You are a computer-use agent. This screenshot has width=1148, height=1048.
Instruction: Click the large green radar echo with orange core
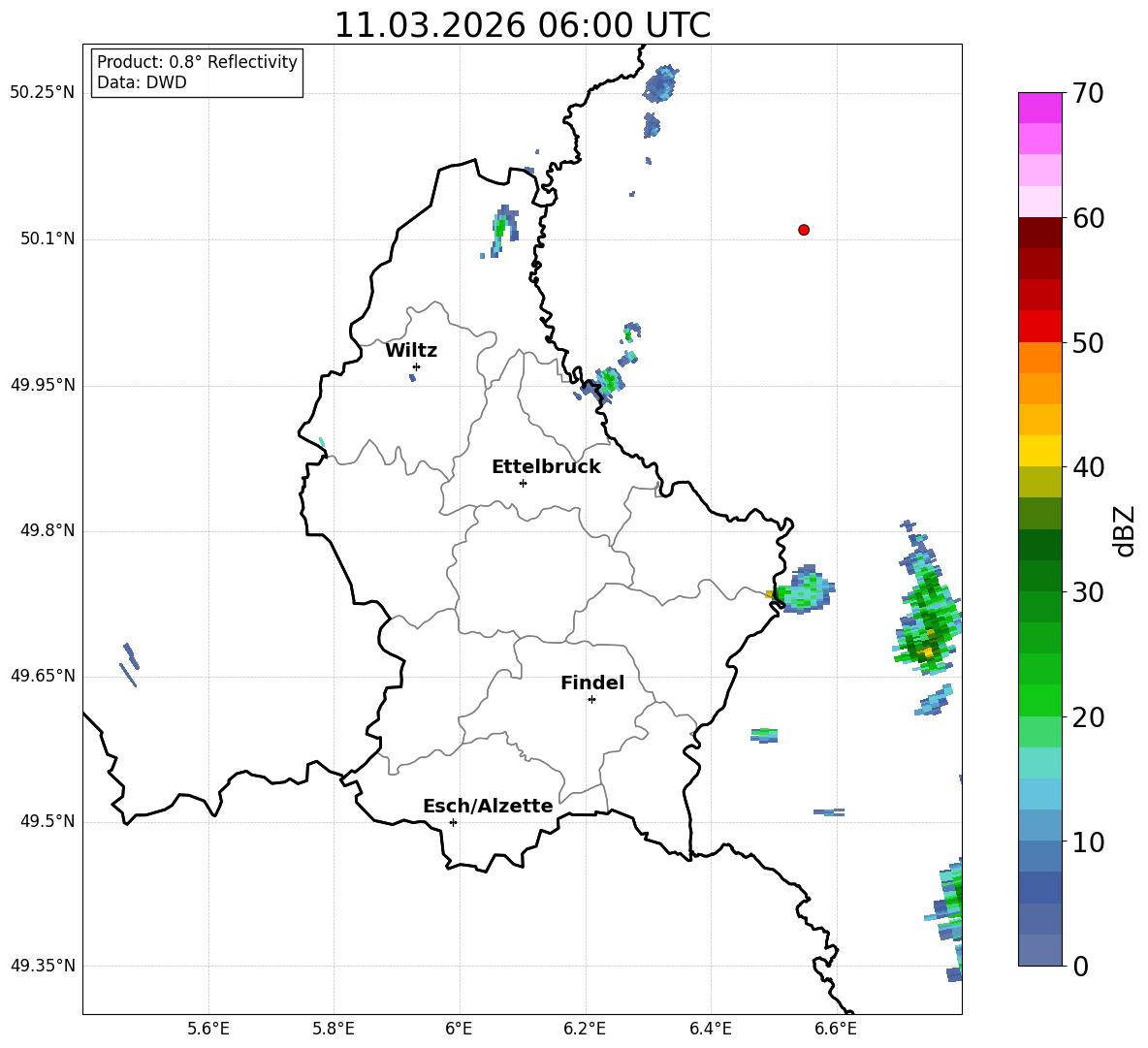point(928,614)
